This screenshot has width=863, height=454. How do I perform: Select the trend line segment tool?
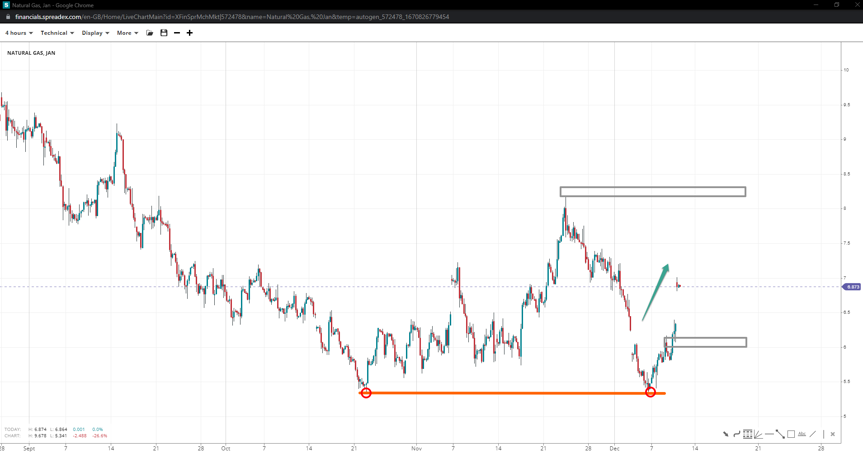pyautogui.click(x=780, y=434)
